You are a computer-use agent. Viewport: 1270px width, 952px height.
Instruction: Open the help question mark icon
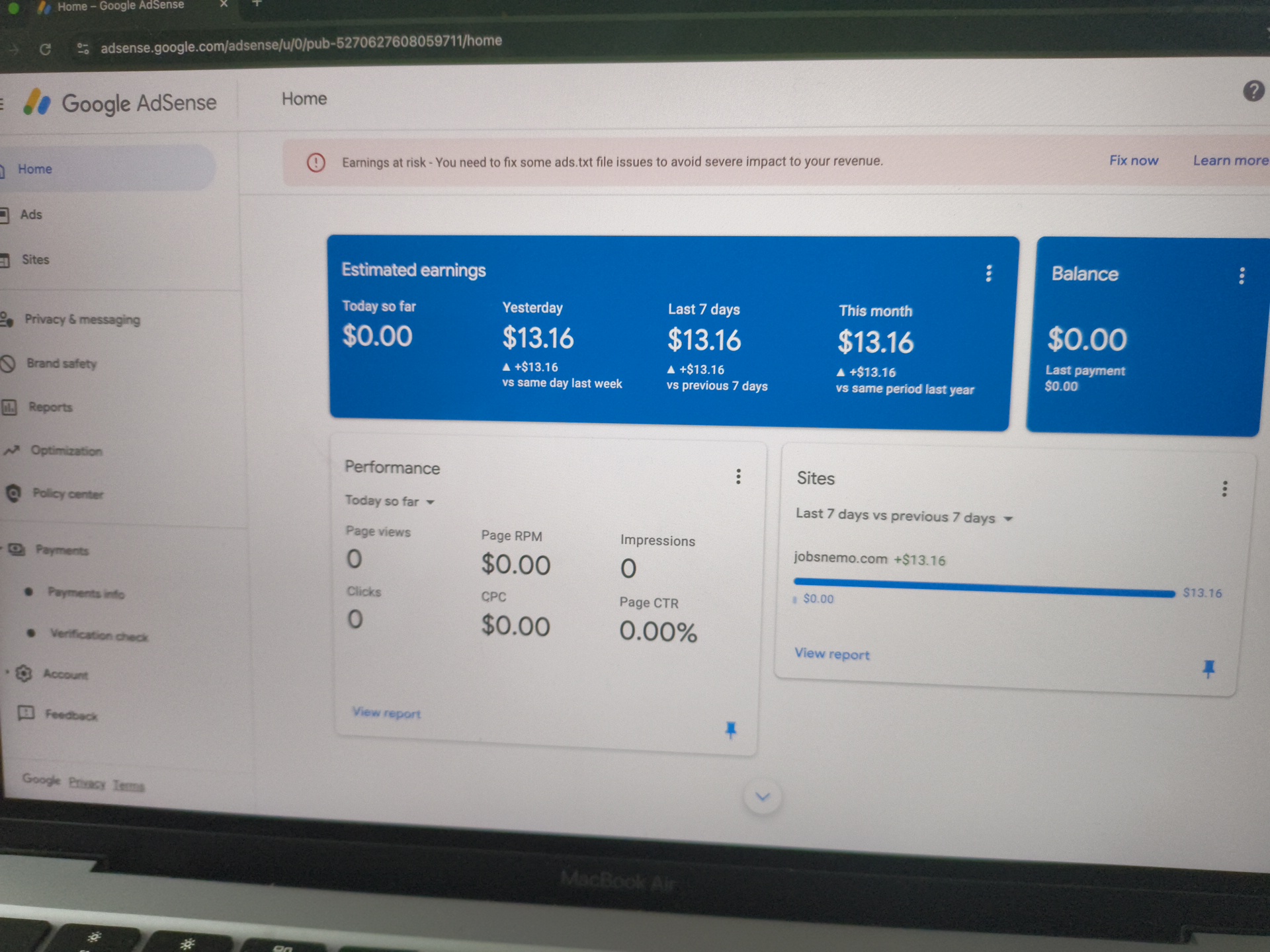pos(1253,91)
